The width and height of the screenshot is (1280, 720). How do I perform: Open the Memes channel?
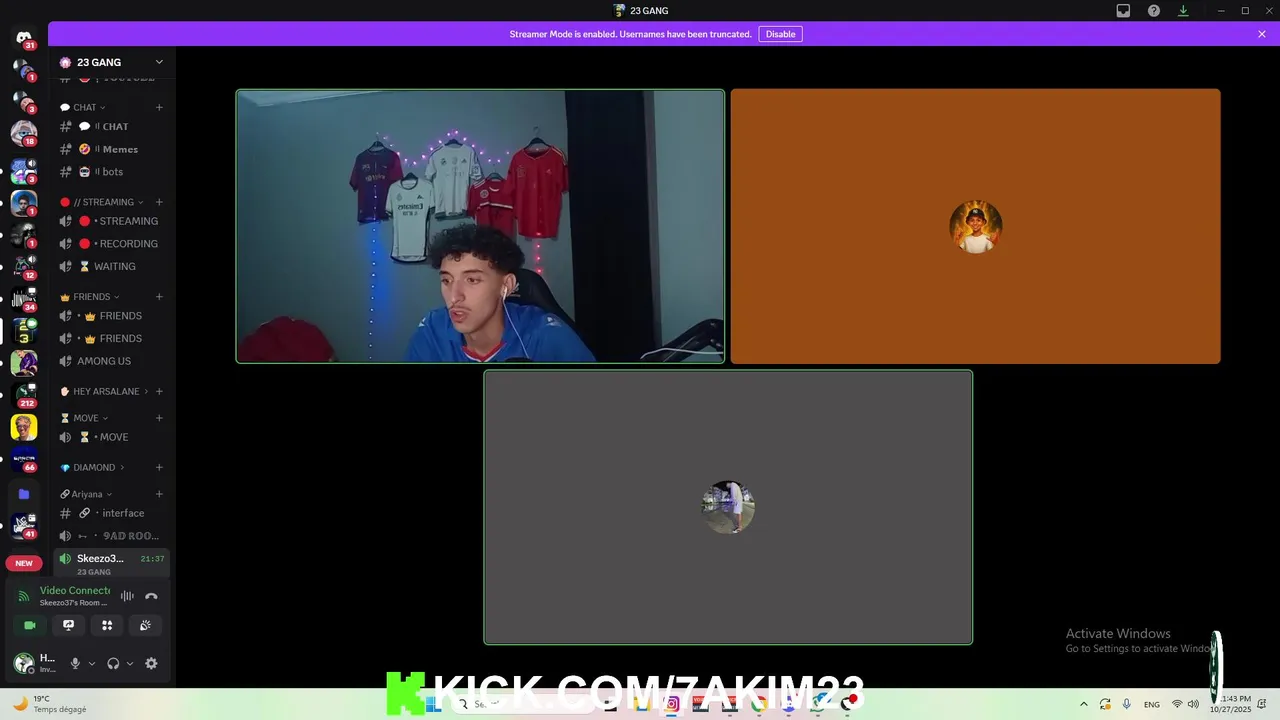[111, 149]
